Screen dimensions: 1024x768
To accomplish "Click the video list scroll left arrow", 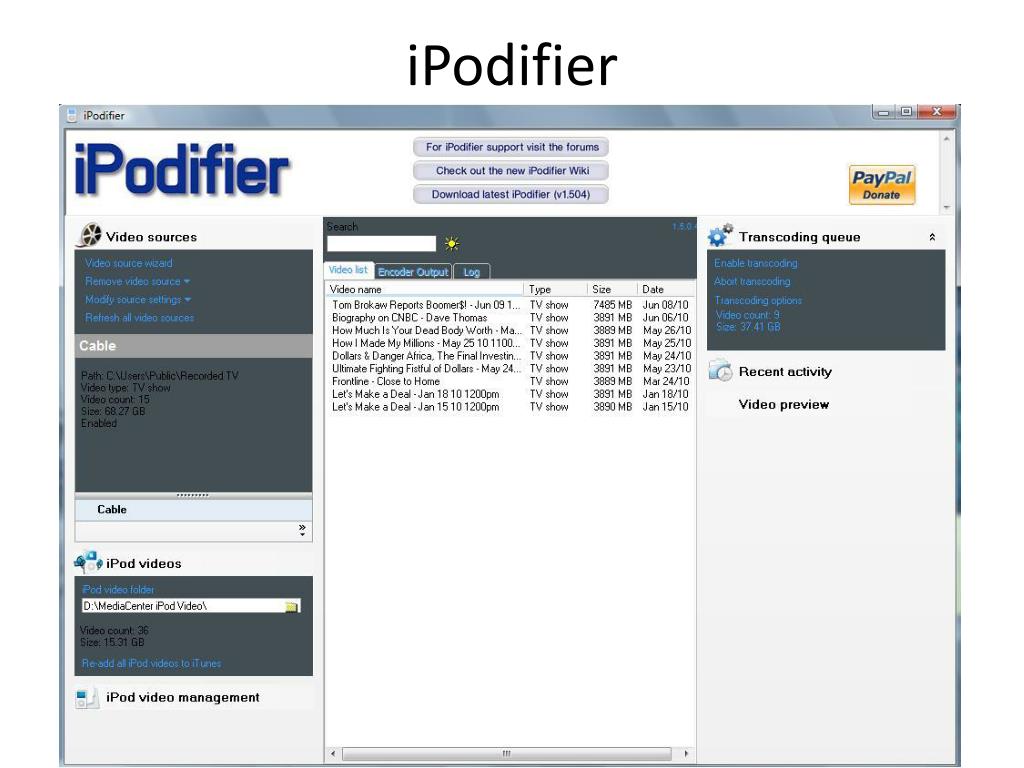I will click(333, 754).
